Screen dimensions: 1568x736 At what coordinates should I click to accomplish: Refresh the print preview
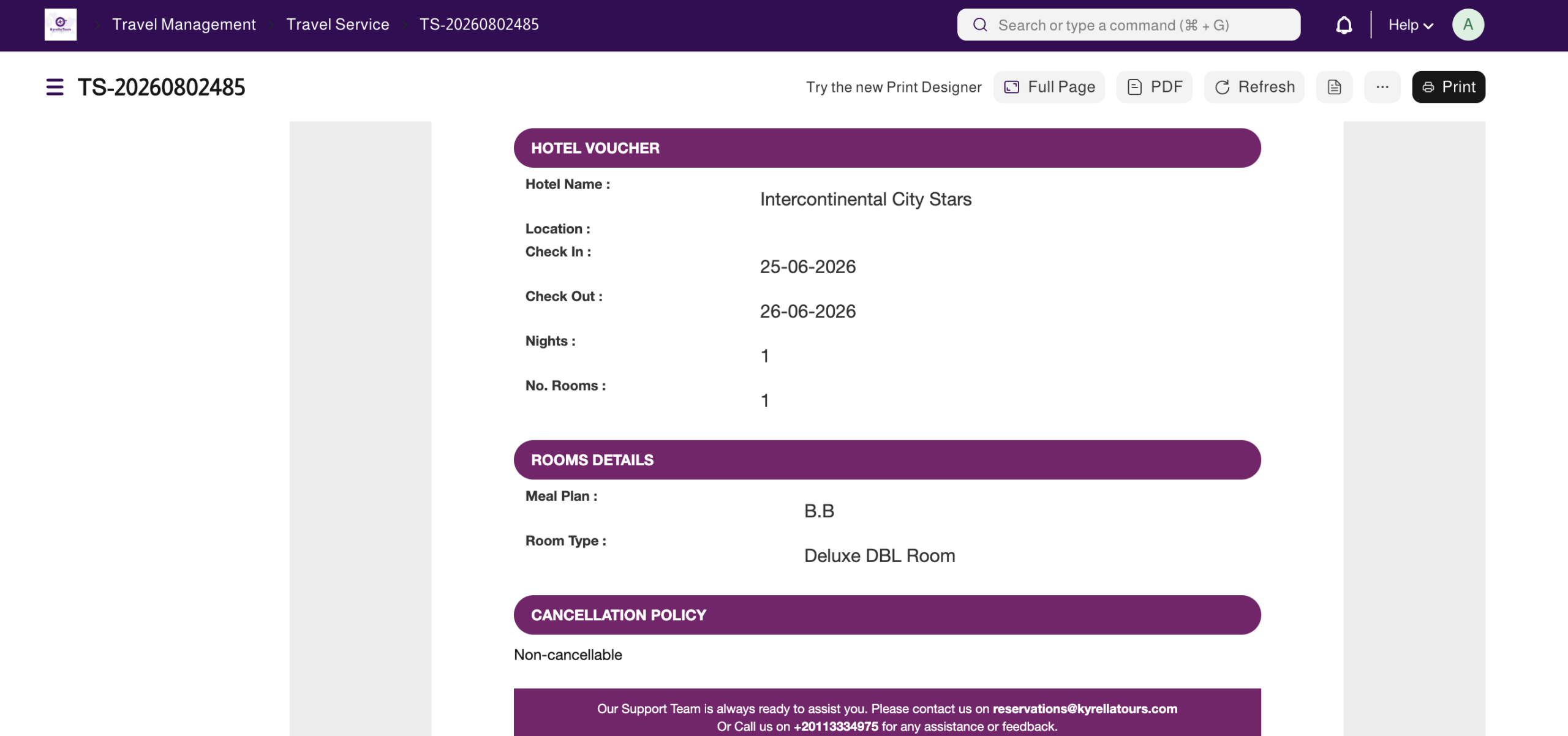coord(1254,87)
